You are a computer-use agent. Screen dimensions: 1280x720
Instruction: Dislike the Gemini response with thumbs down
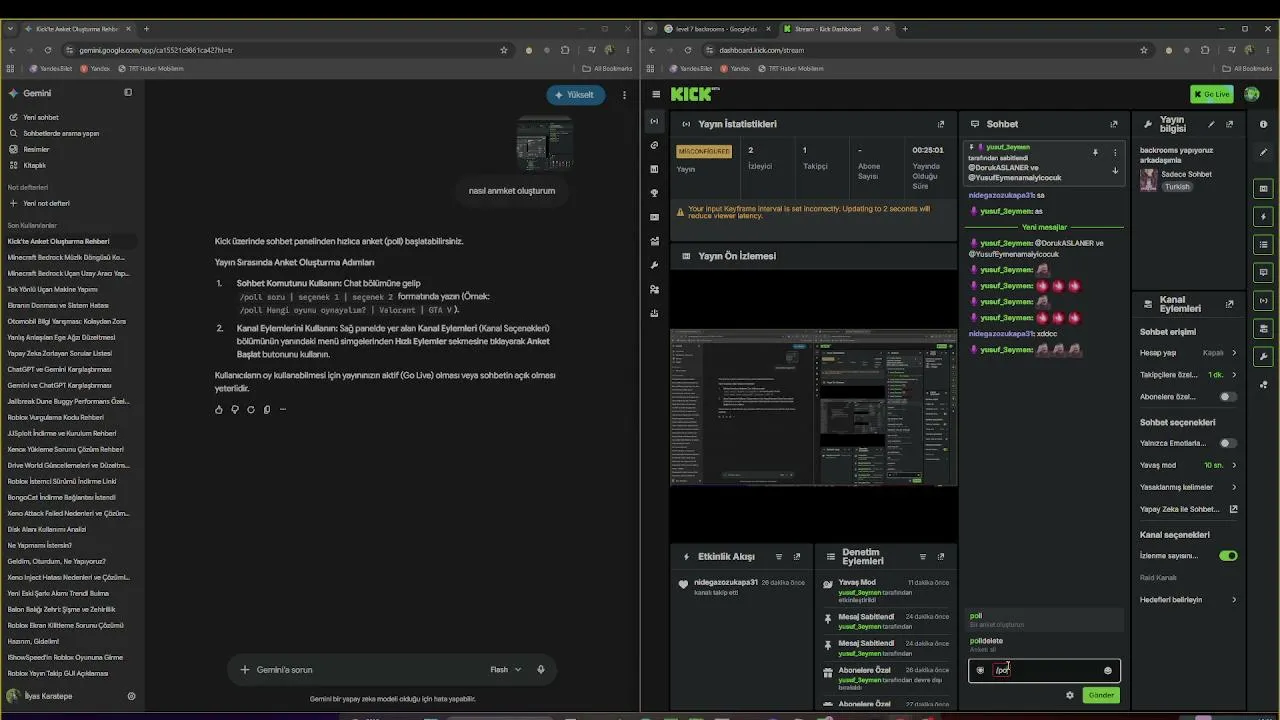235,409
